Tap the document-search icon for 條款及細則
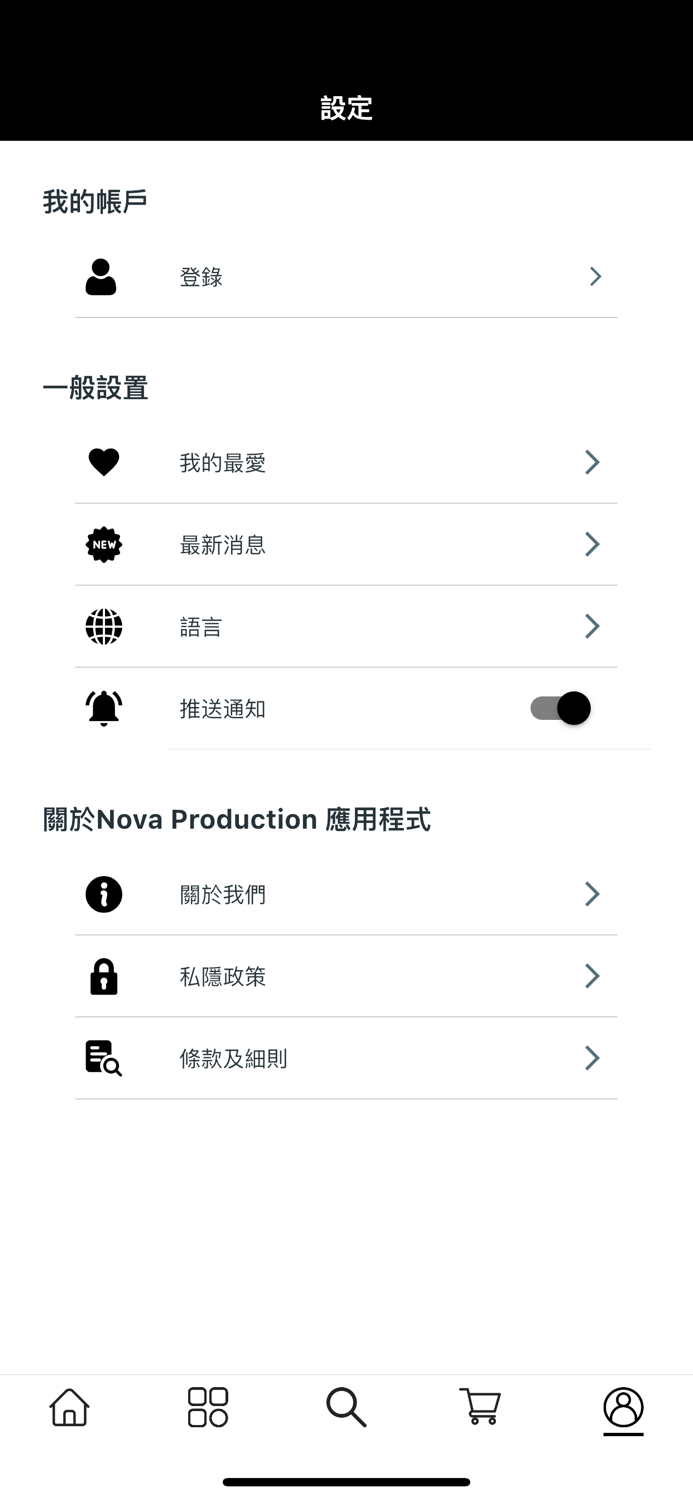The width and height of the screenshot is (693, 1500). (x=104, y=1058)
